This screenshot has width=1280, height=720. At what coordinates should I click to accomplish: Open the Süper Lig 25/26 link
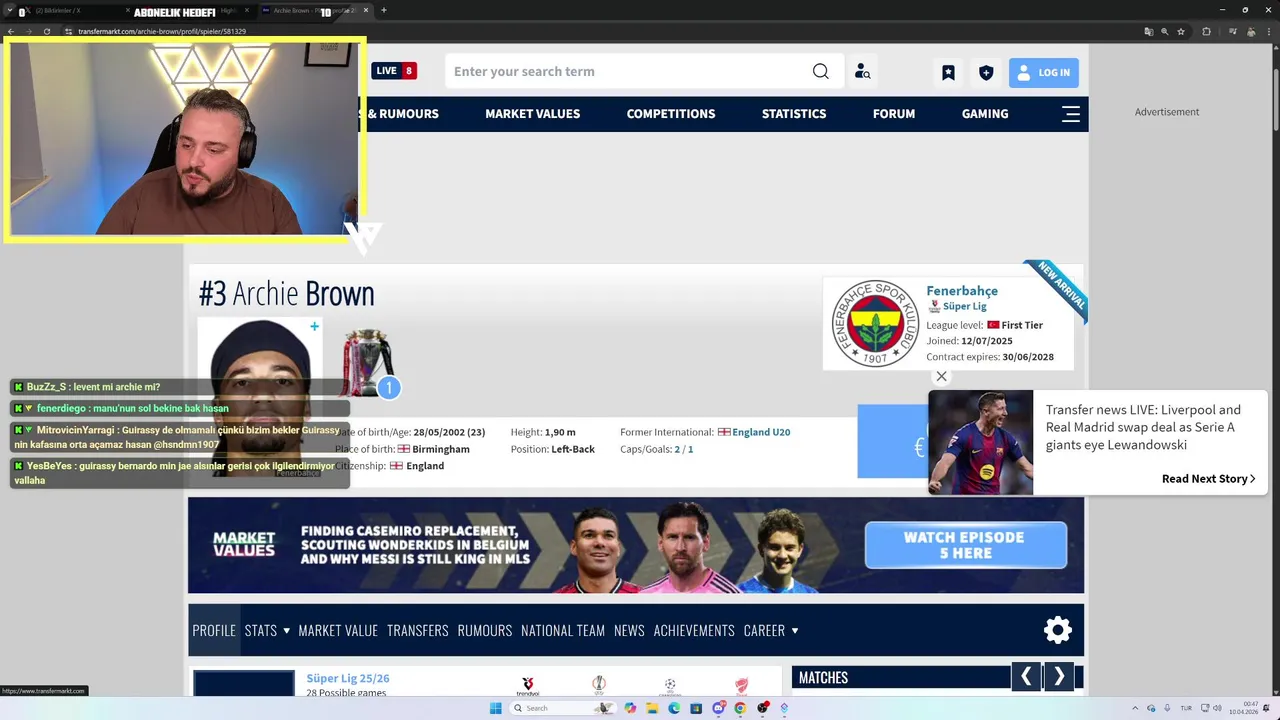(x=348, y=678)
